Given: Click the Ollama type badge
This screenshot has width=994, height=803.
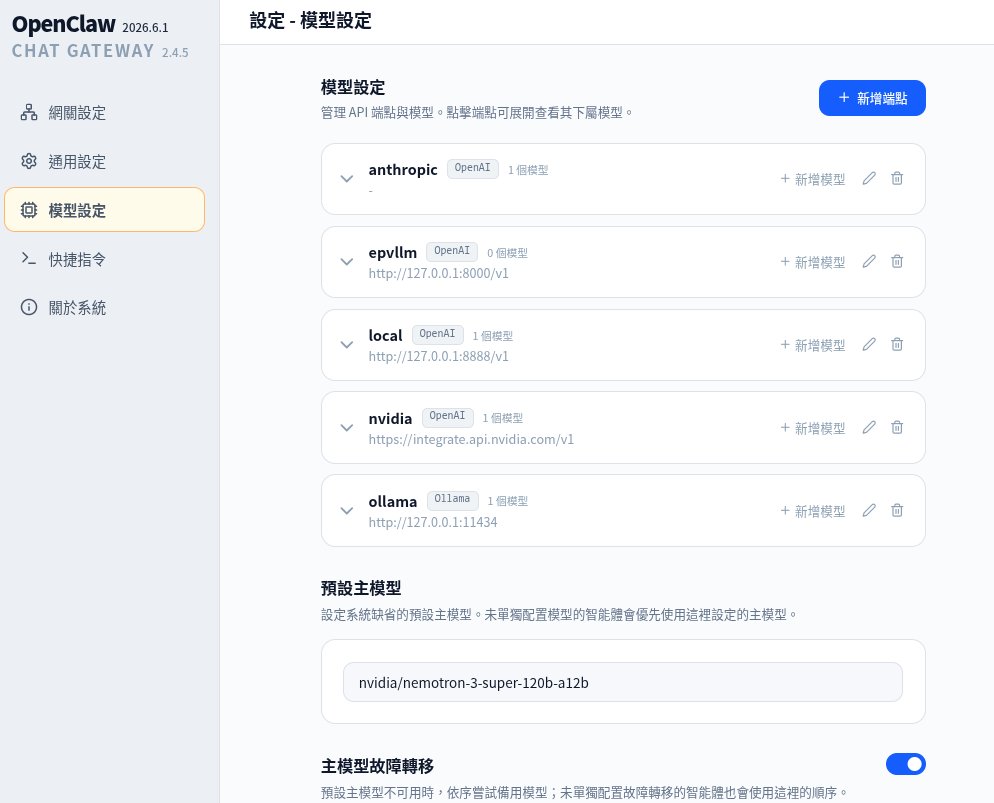Looking at the screenshot, I should click(453, 500).
